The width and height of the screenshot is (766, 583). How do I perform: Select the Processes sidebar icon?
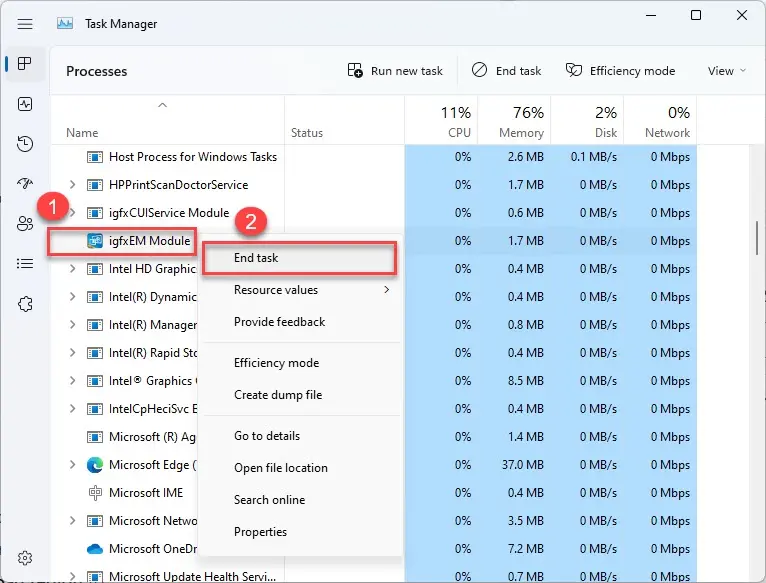[x=26, y=64]
